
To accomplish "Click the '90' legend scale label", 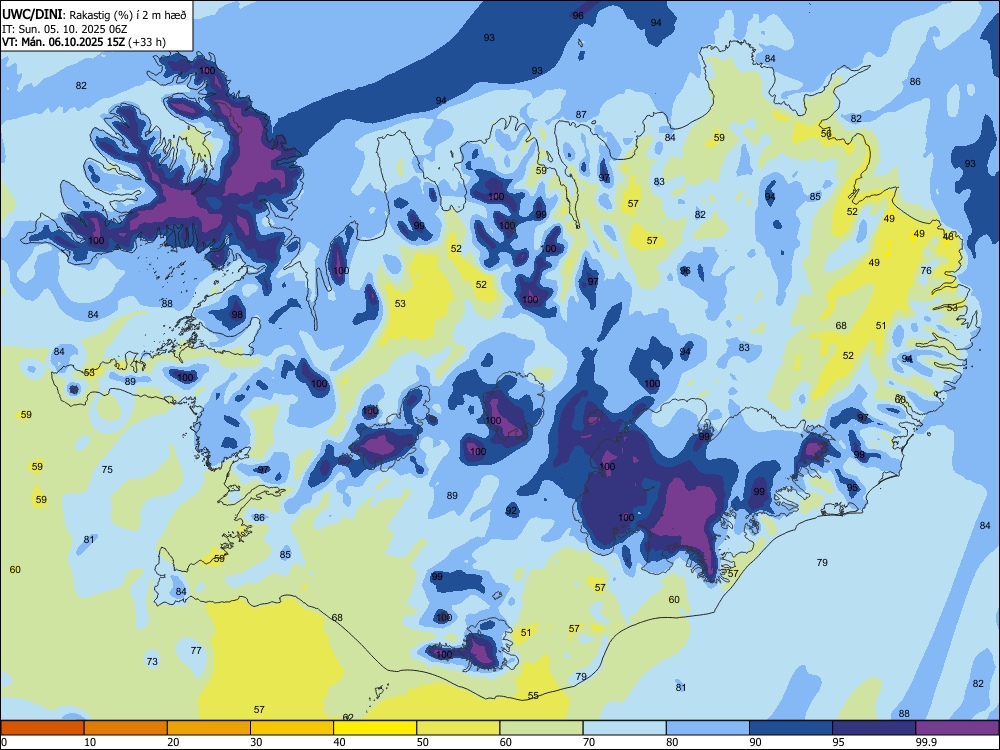I will coord(755,742).
